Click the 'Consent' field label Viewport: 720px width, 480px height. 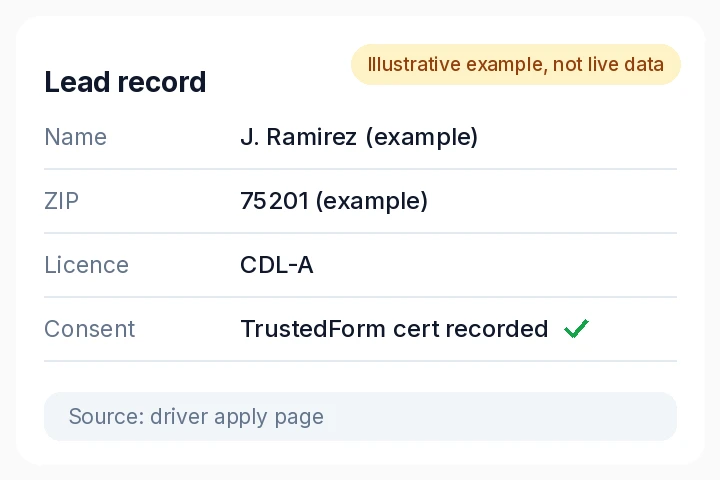click(90, 329)
